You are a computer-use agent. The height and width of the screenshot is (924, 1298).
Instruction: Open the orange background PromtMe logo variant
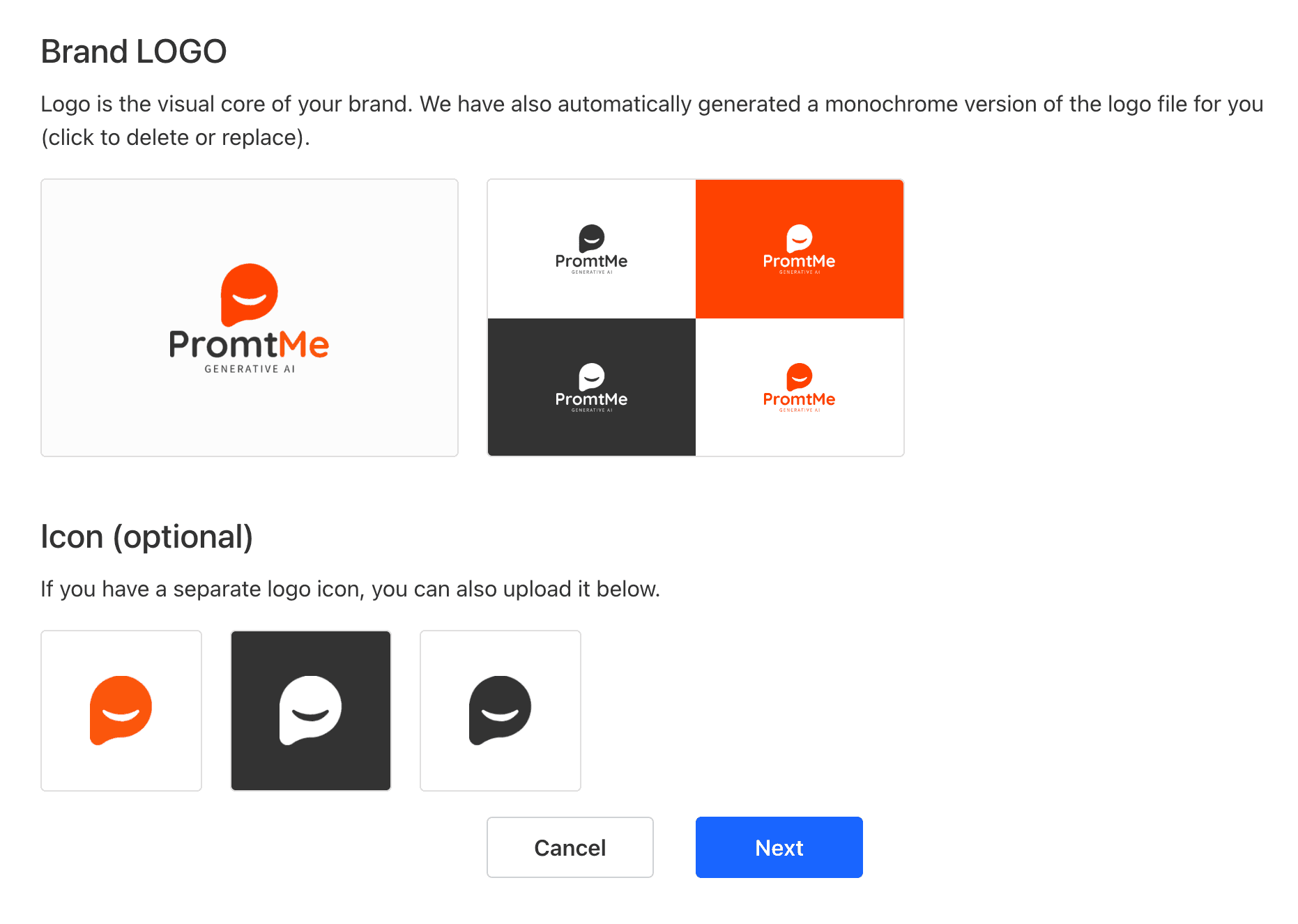pyautogui.click(x=800, y=249)
